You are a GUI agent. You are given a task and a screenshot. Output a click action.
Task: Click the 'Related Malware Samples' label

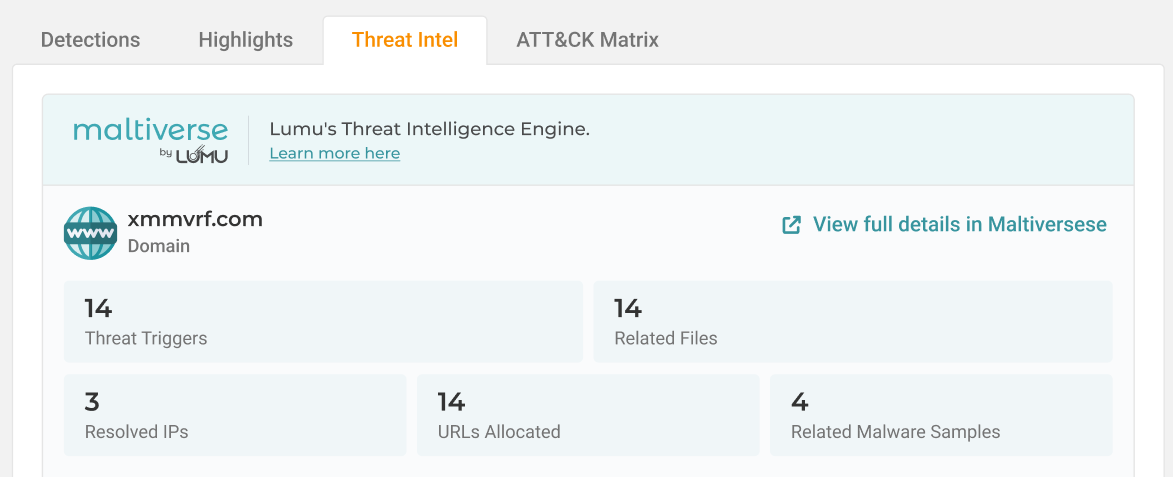tap(895, 432)
